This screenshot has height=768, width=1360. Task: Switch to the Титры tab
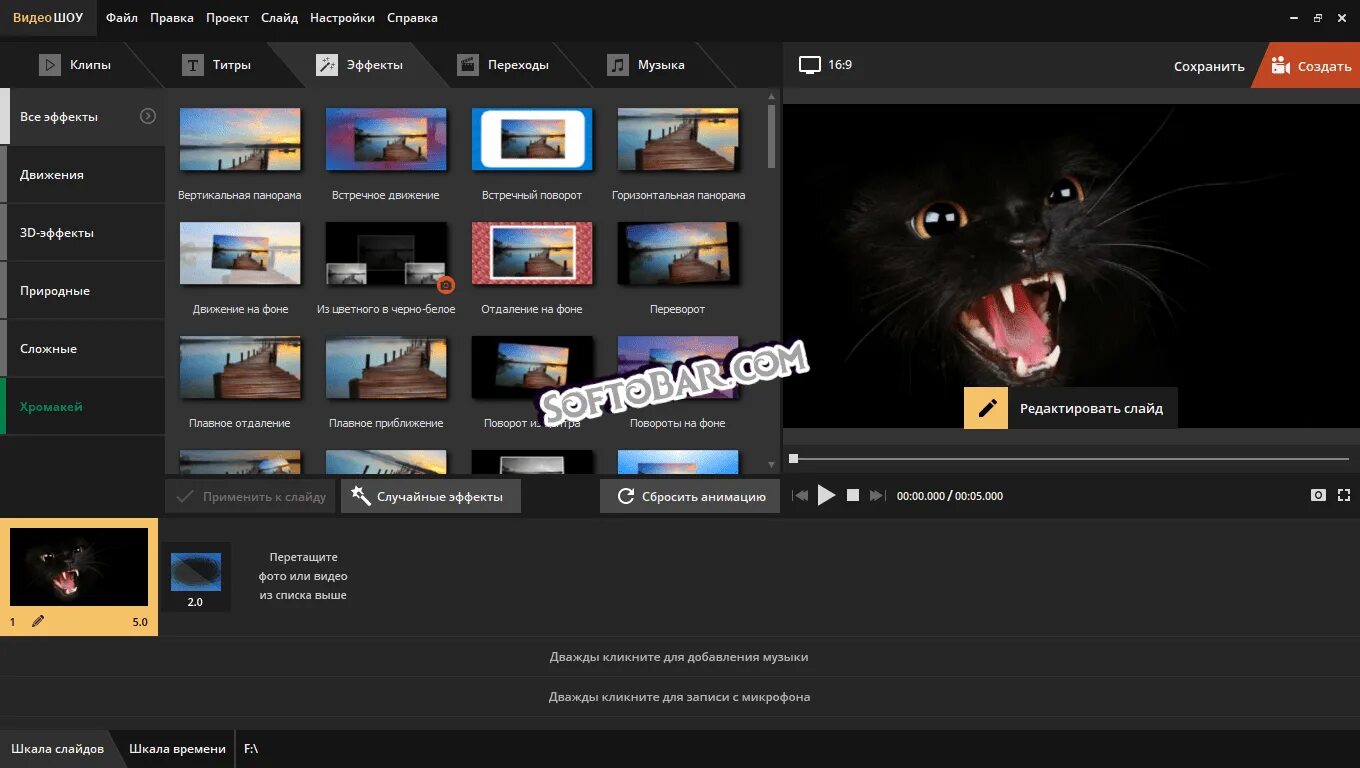click(216, 65)
